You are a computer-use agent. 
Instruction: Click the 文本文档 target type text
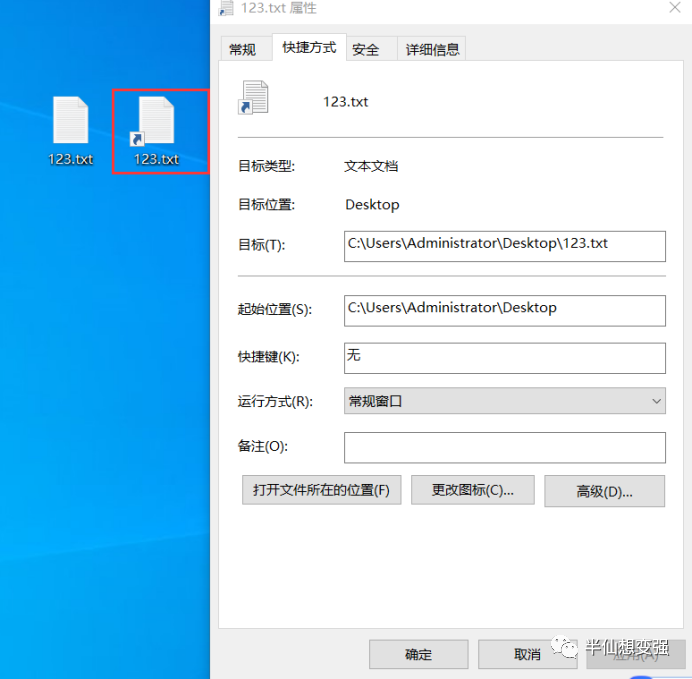pos(371,166)
